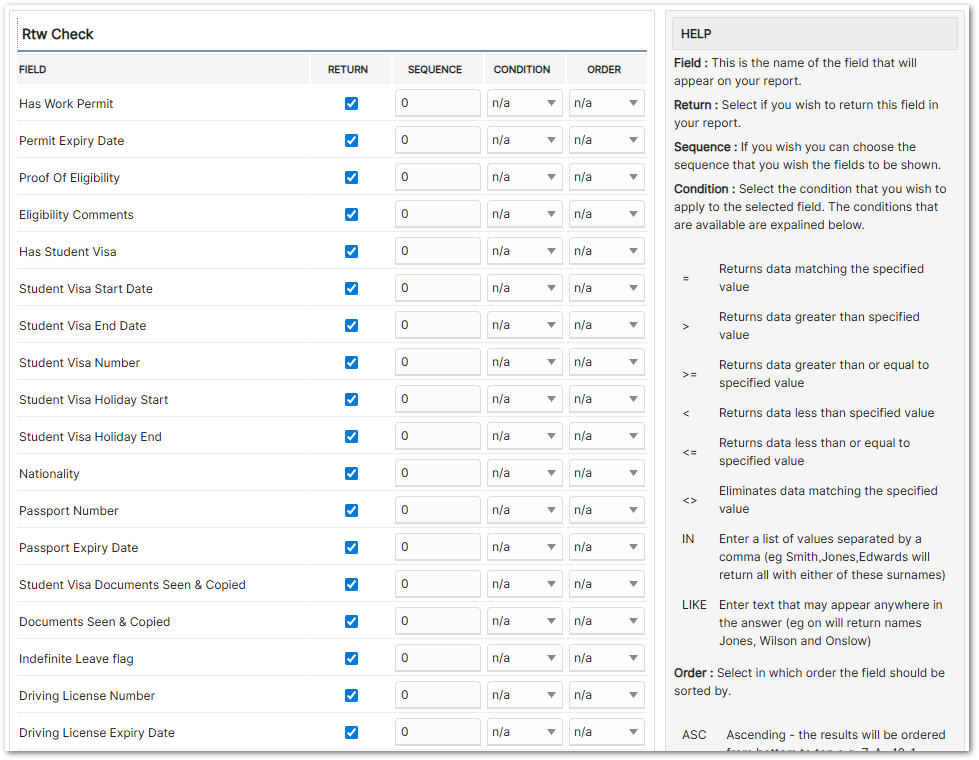Untick the Nationality return checkbox
979x760 pixels.
point(351,473)
